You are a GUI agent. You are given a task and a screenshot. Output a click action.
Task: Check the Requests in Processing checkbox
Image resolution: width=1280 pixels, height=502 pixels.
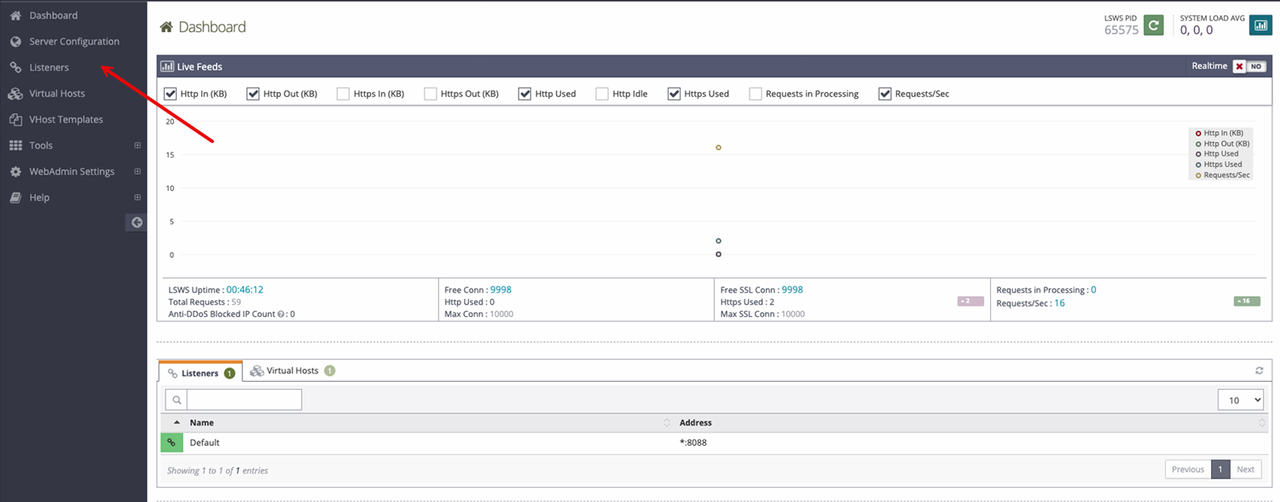point(756,94)
